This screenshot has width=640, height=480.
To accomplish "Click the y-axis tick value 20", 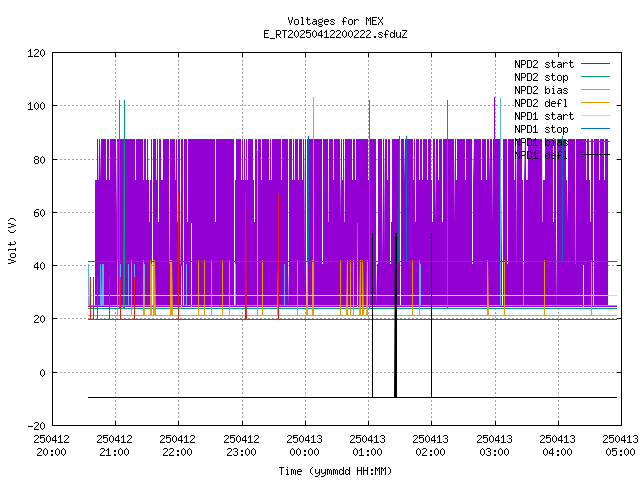I will point(40,319).
